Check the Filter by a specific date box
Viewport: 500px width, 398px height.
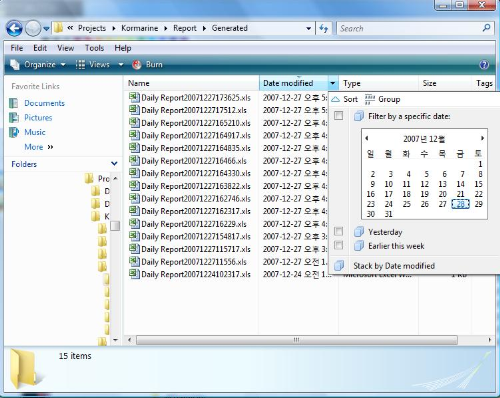coord(338,116)
